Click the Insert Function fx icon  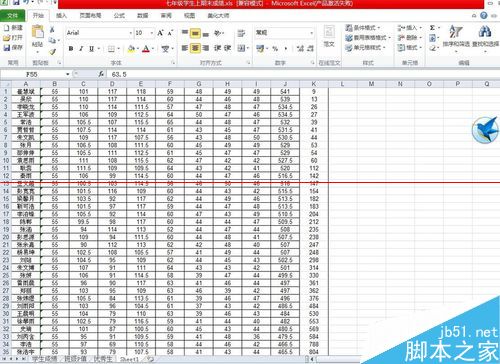101,74
